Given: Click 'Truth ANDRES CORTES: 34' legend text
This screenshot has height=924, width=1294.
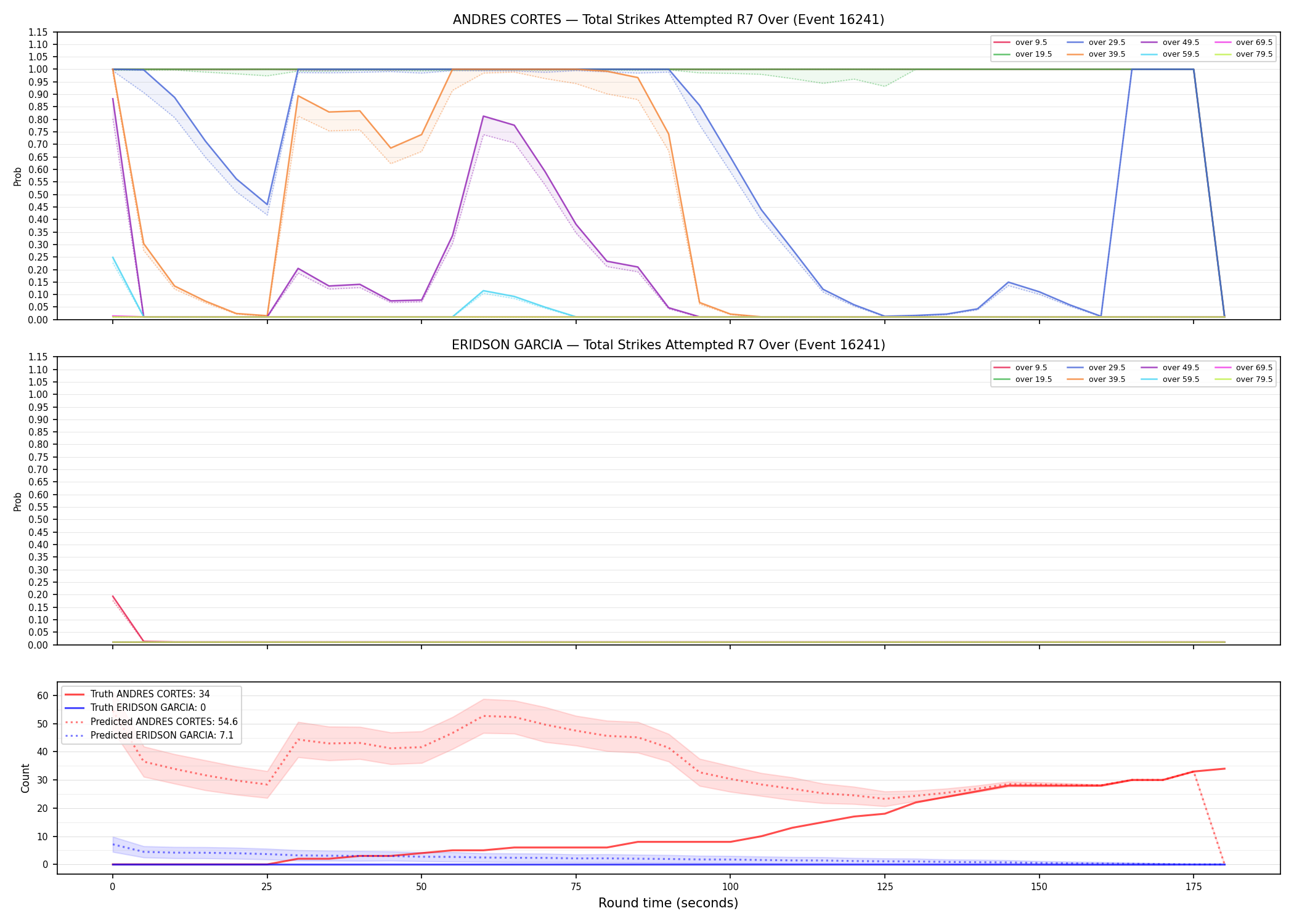Looking at the screenshot, I should coord(150,694).
